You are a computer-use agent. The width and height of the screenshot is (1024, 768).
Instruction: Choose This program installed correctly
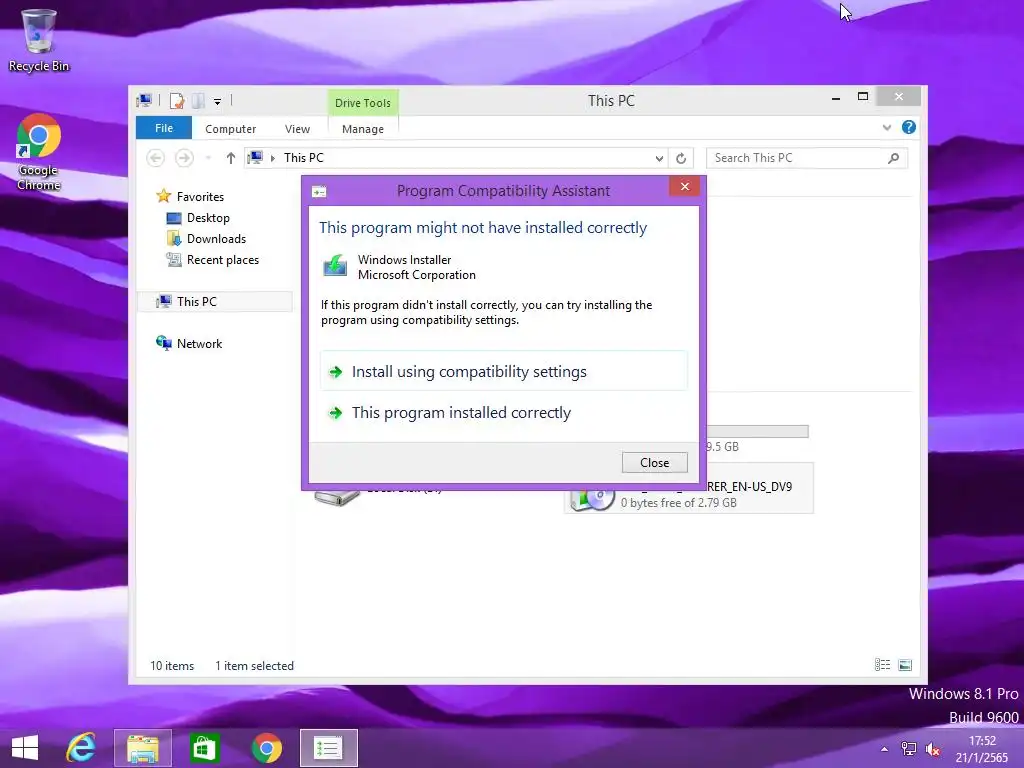tap(504, 412)
